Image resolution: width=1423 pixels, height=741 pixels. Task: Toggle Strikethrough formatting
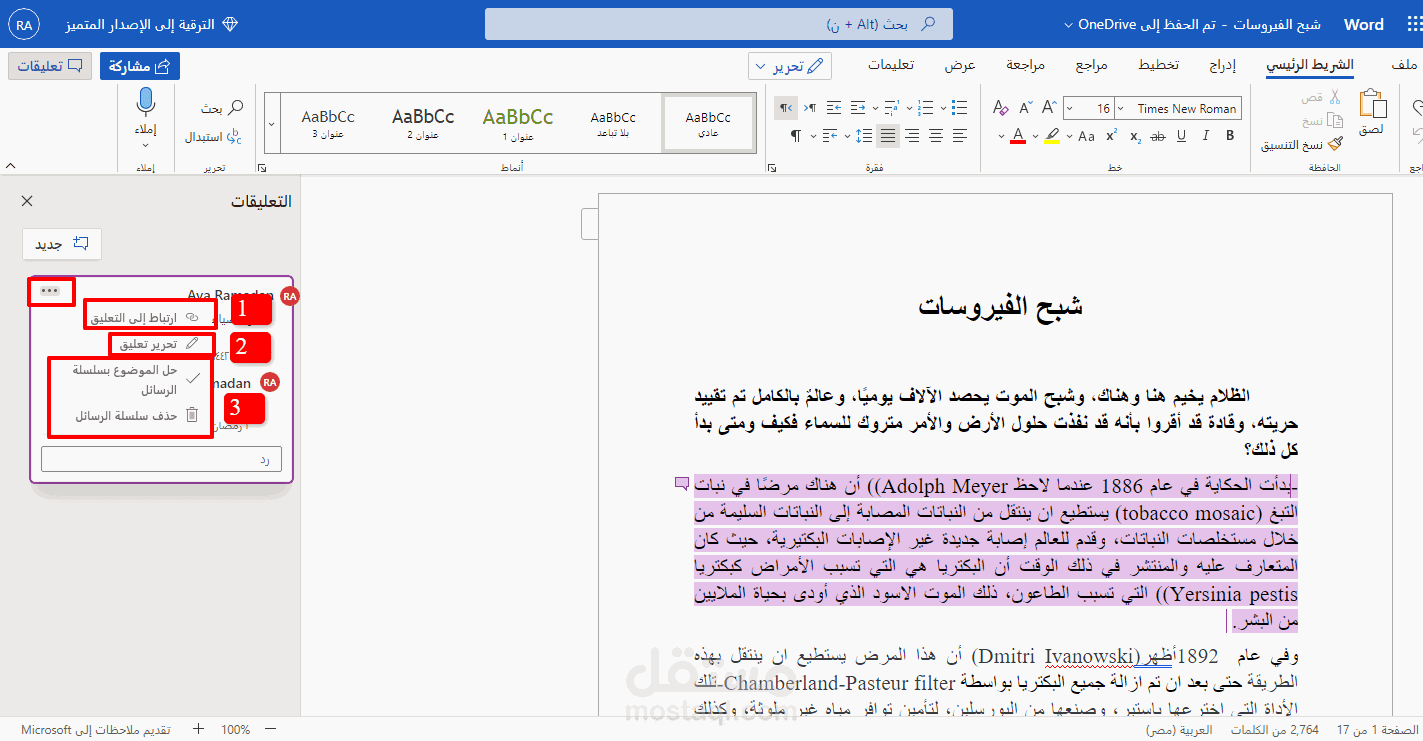(1158, 136)
